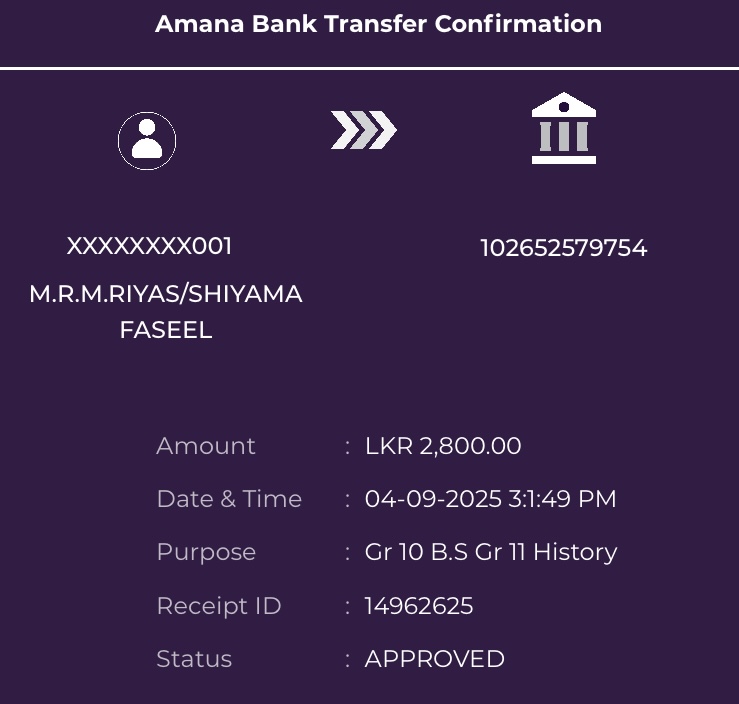739x704 pixels.
Task: Click the triple chevron transfer arrow icon
Action: [x=364, y=130]
